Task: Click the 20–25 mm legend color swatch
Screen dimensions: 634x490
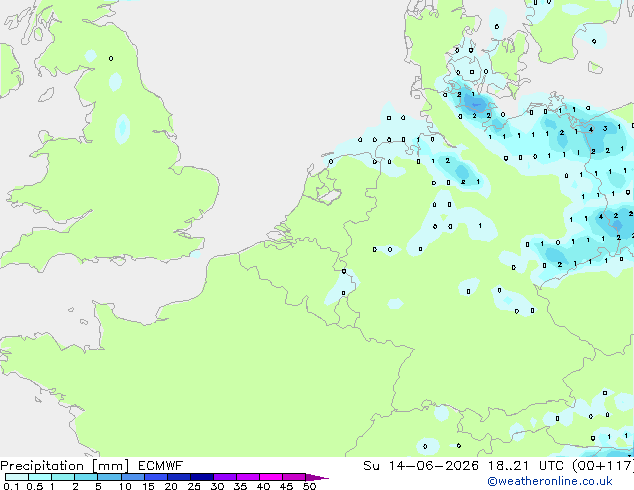Action: [179, 477]
